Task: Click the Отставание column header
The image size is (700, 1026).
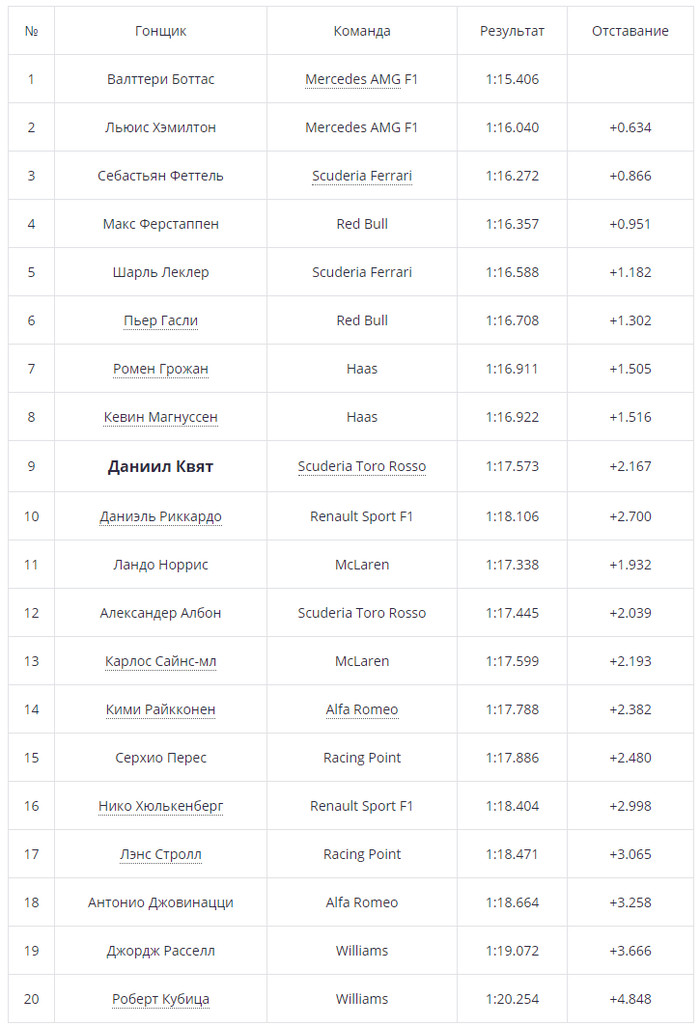Action: point(630,31)
